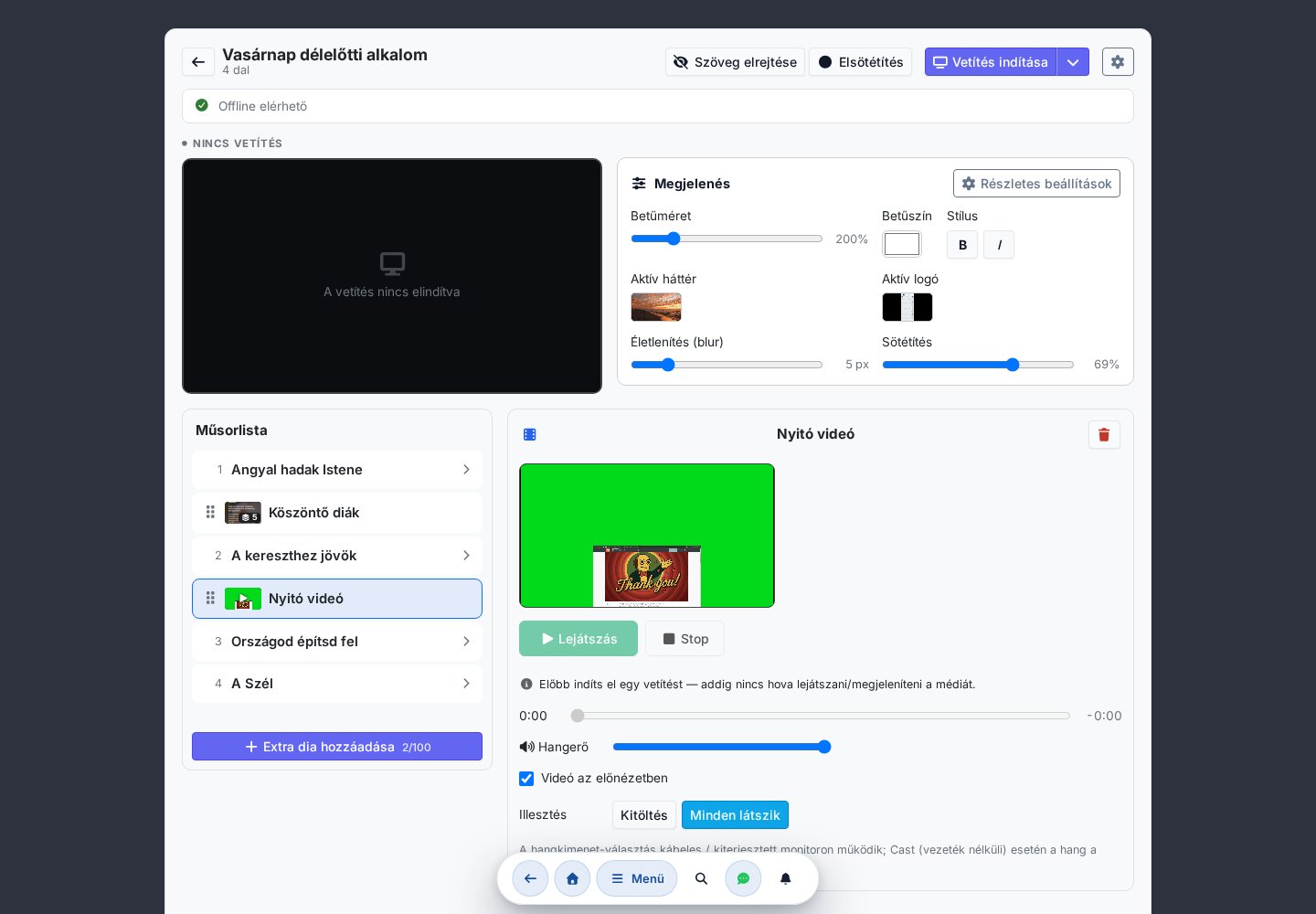Open search from floating bar magnifier

pos(701,878)
